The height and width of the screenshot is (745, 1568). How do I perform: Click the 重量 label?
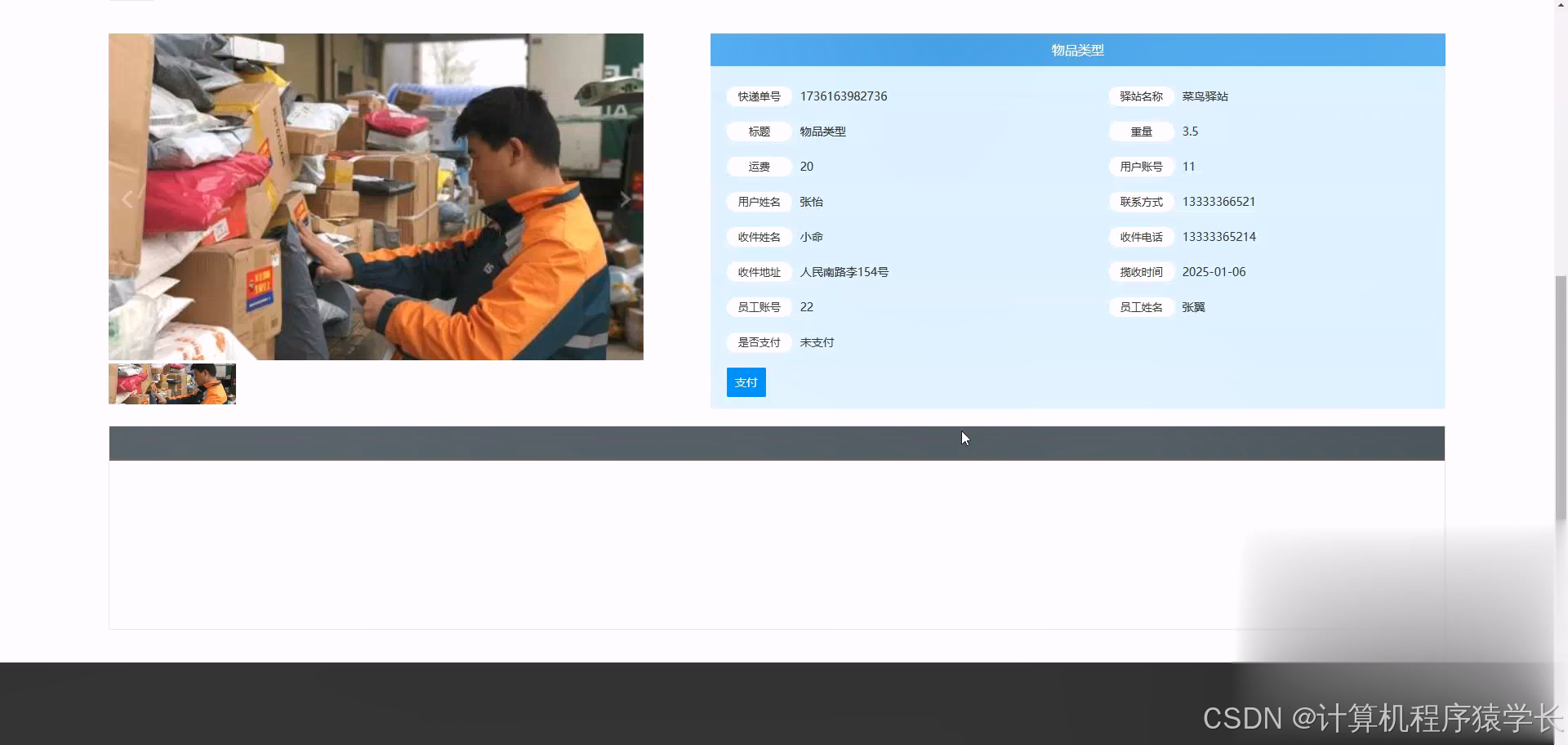pyautogui.click(x=1141, y=132)
